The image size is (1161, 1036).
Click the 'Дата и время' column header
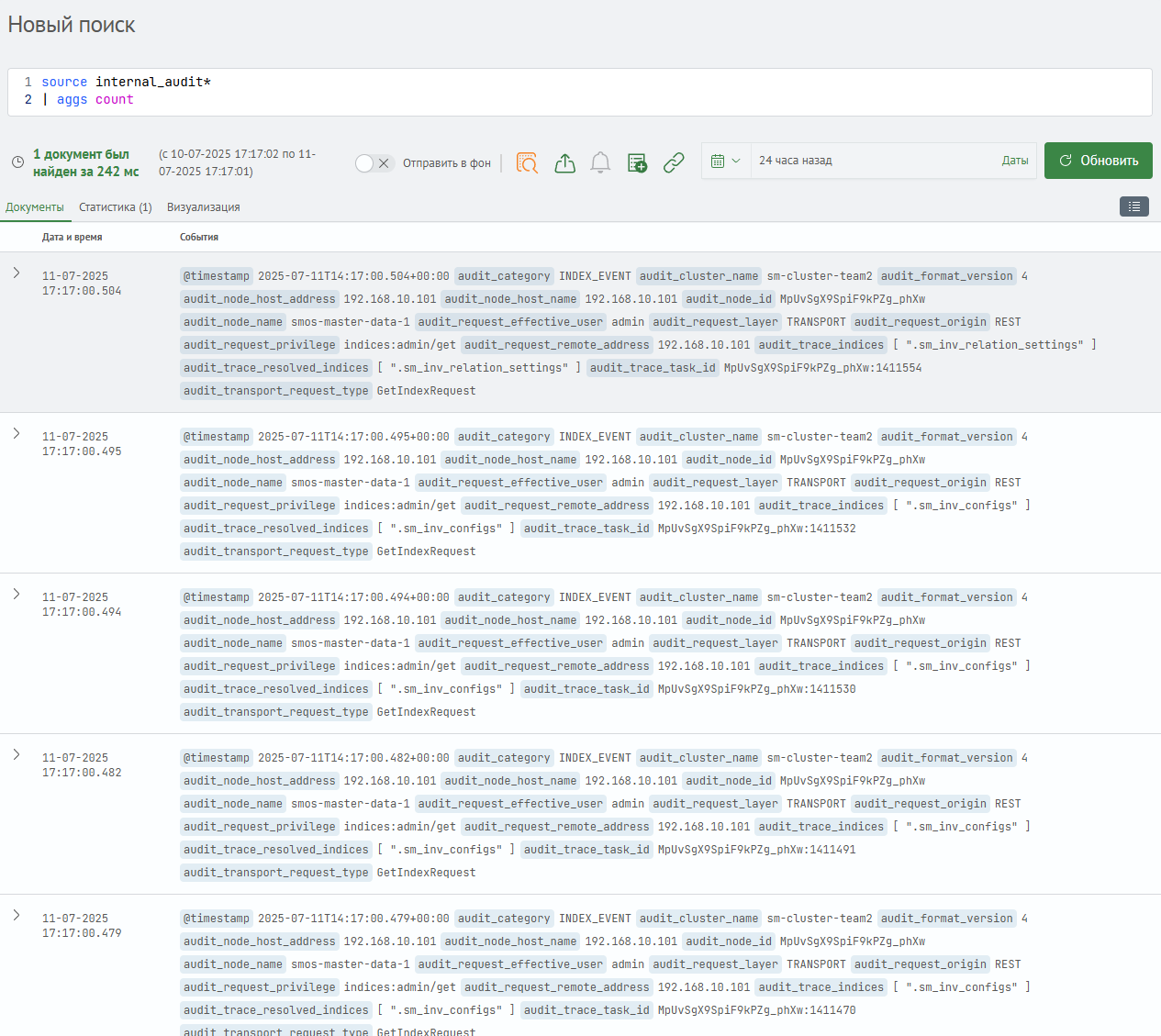(73, 237)
